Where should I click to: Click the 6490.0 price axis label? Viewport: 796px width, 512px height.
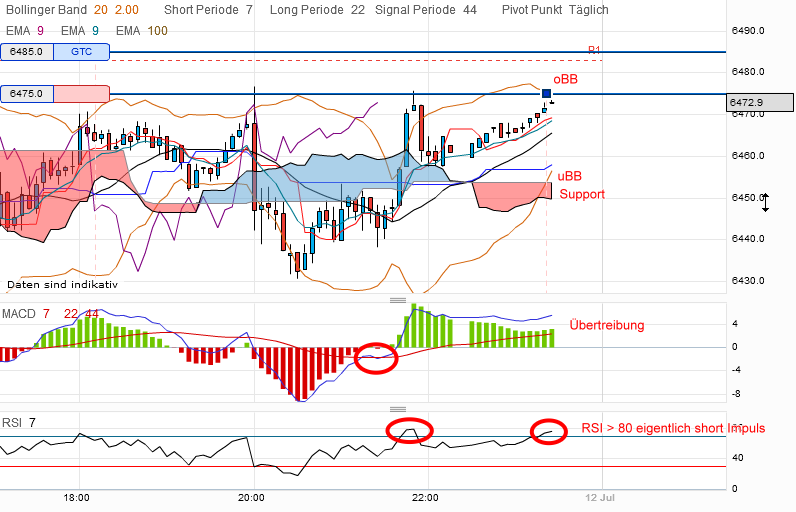pyautogui.click(x=748, y=30)
